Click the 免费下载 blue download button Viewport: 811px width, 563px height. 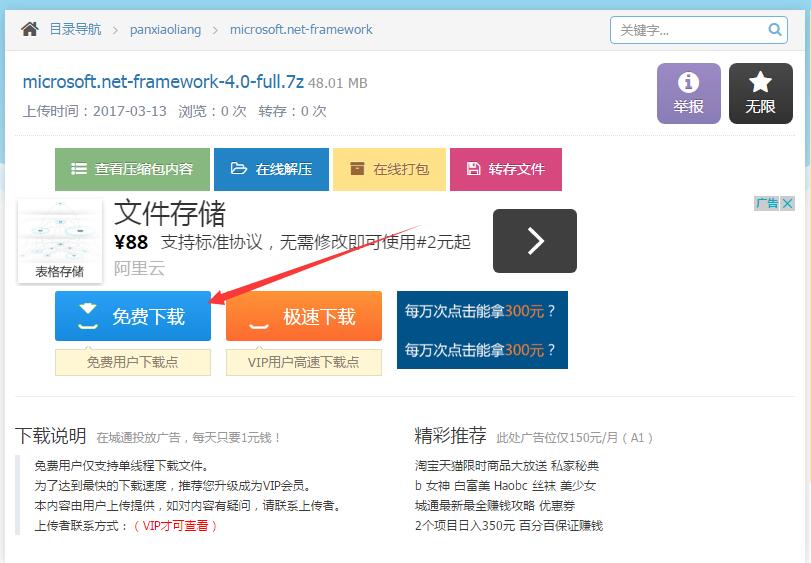133,316
